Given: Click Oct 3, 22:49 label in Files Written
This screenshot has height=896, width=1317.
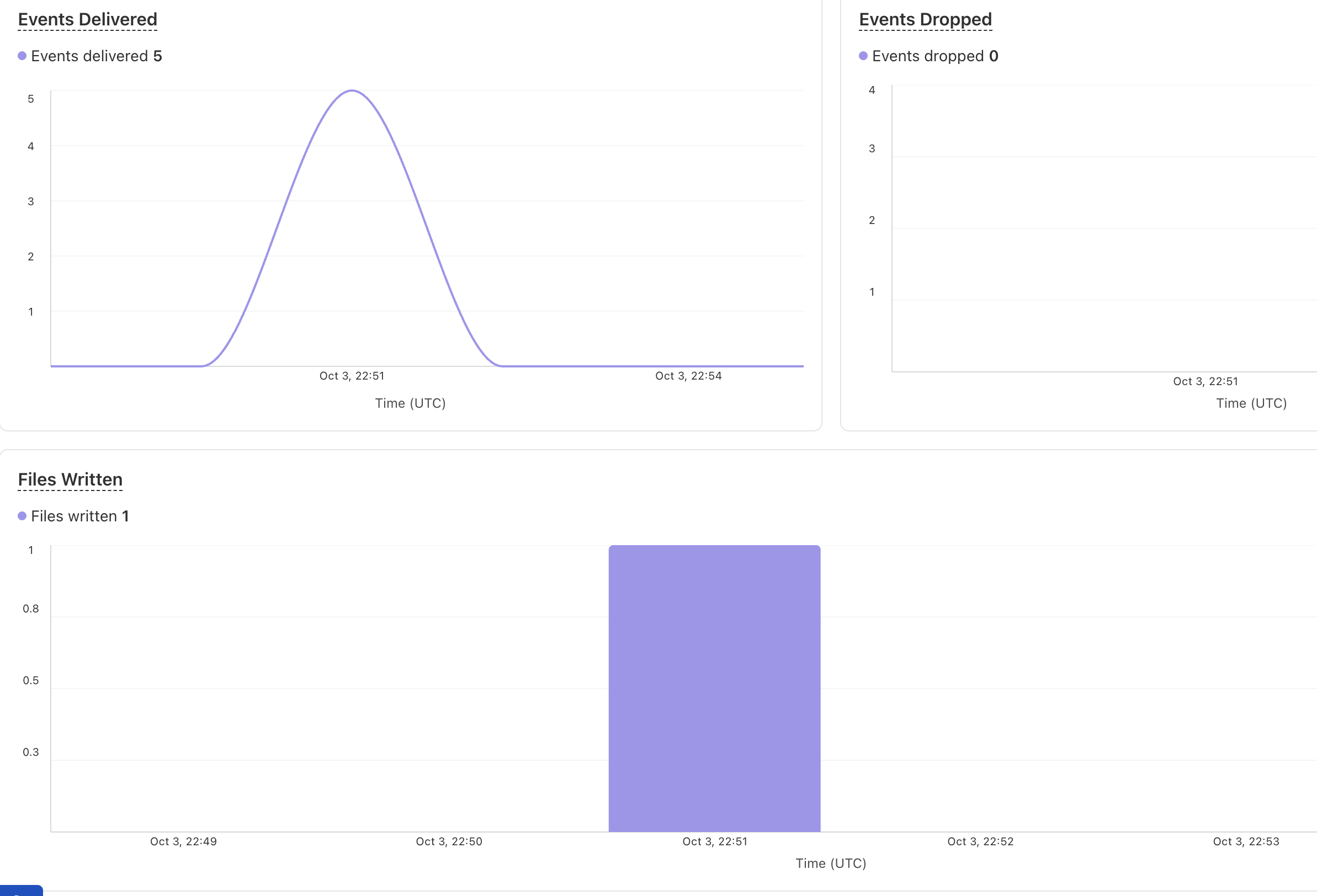Looking at the screenshot, I should coord(183,841).
